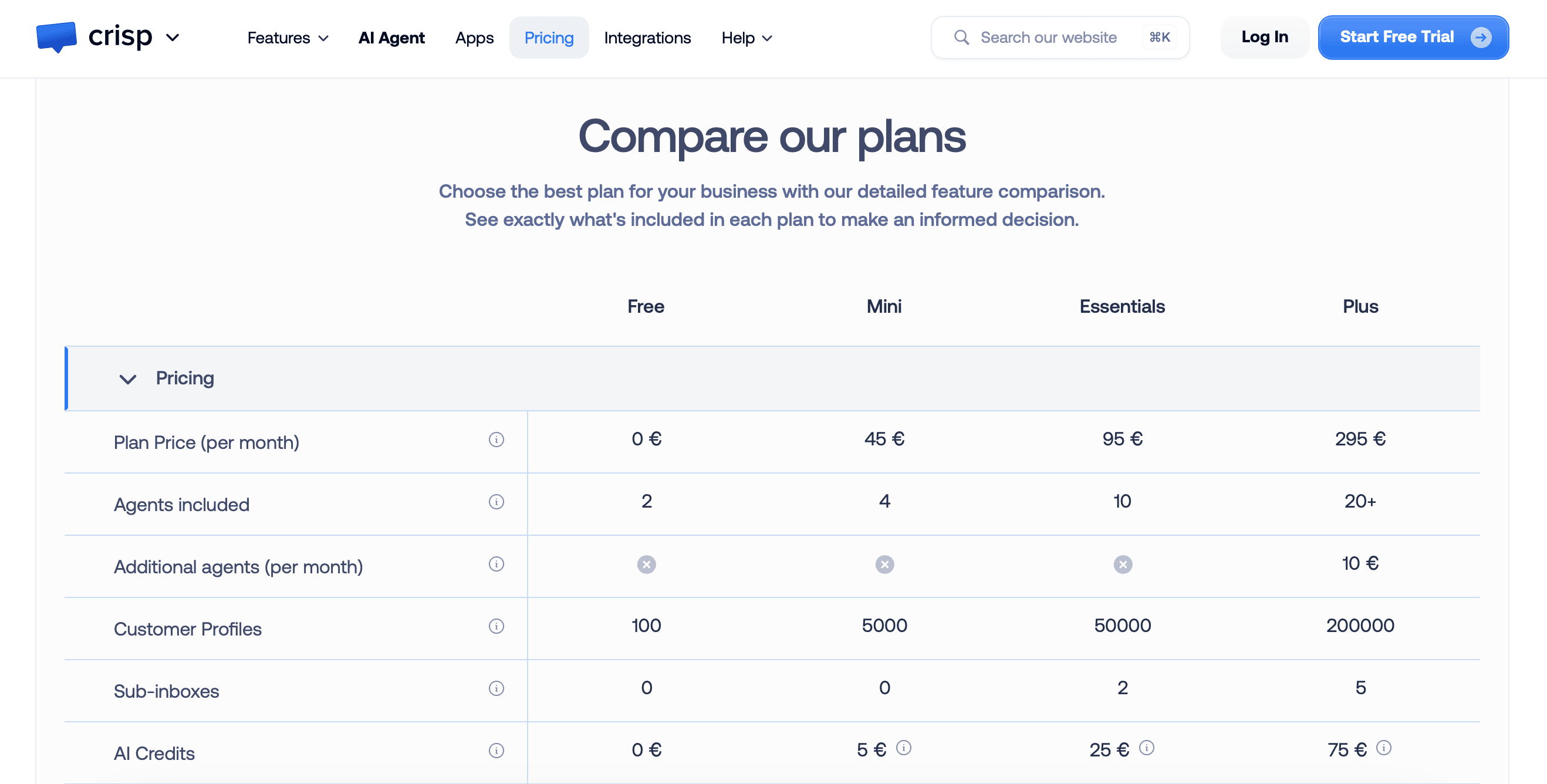The height and width of the screenshot is (784, 1547).
Task: Click the 5000 customer profiles value
Action: point(884,626)
